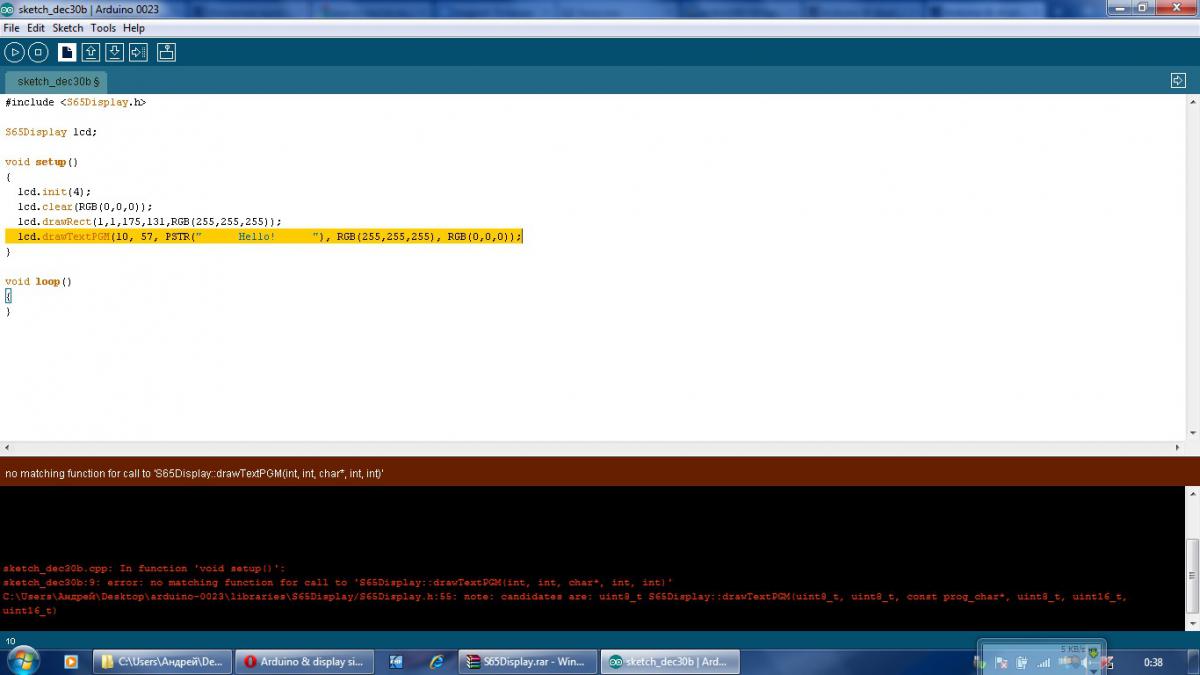Select the sketch_dec30b tab
The image size is (1200, 675).
(x=57, y=82)
